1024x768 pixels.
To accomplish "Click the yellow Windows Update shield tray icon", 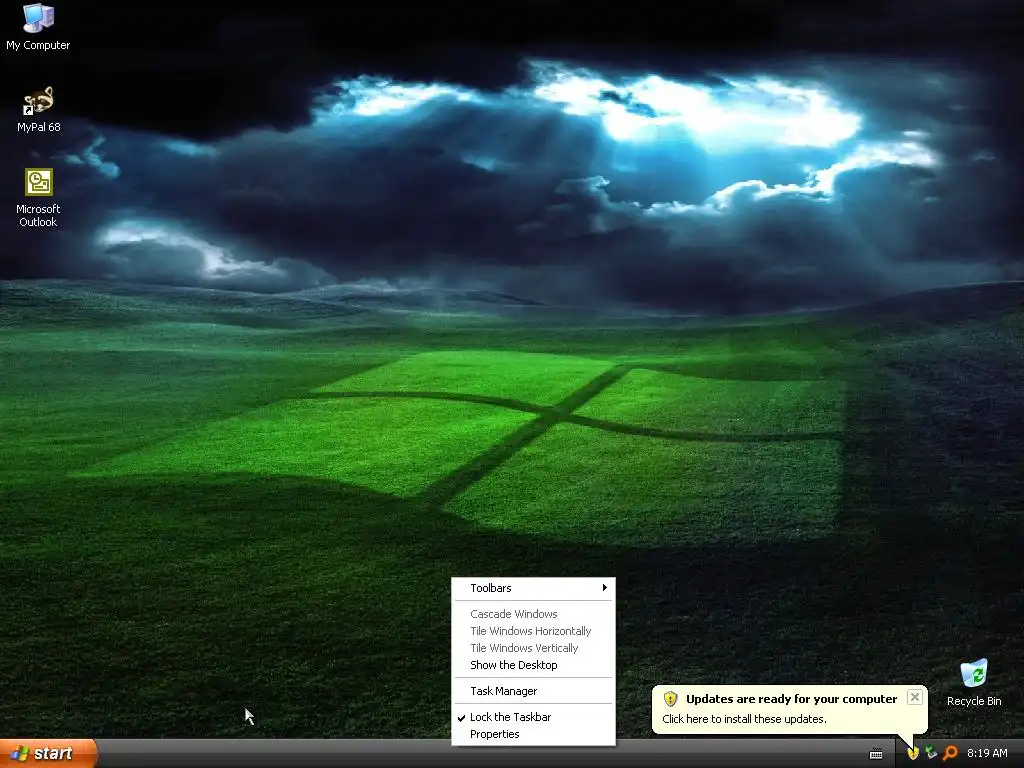I will 912,753.
